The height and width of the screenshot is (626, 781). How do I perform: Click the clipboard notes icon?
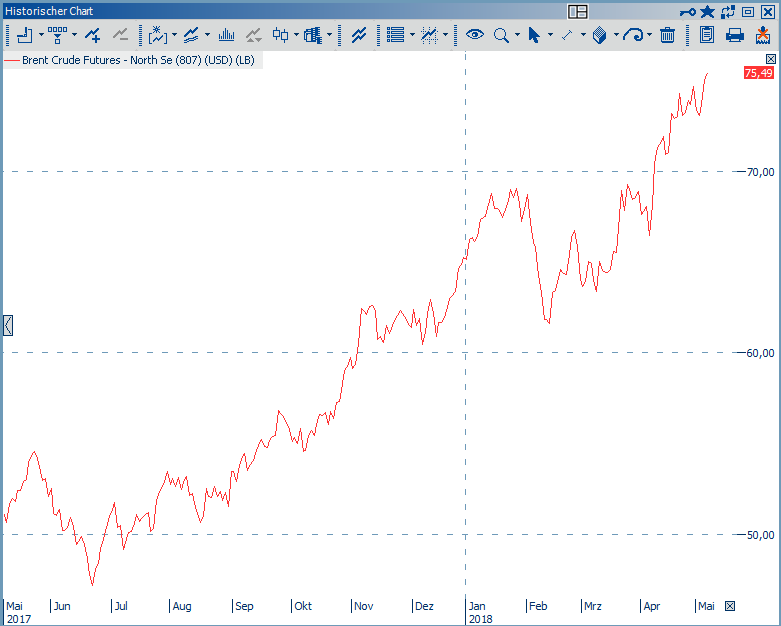click(x=707, y=35)
